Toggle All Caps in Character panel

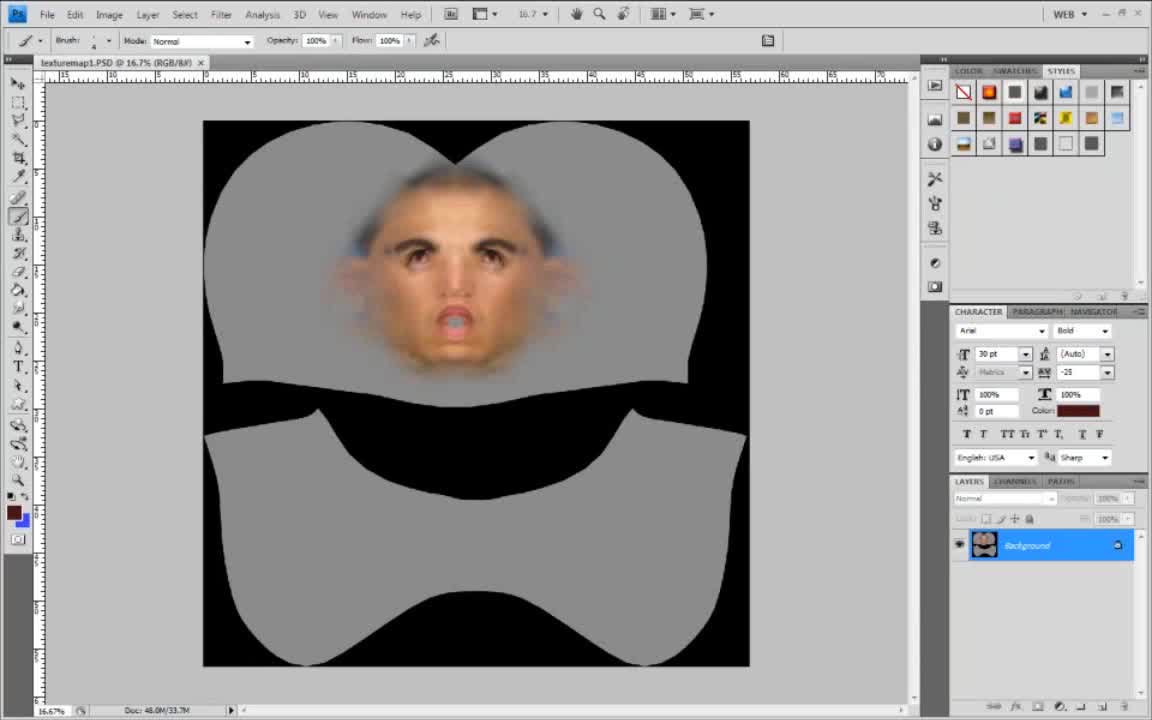click(x=1007, y=434)
